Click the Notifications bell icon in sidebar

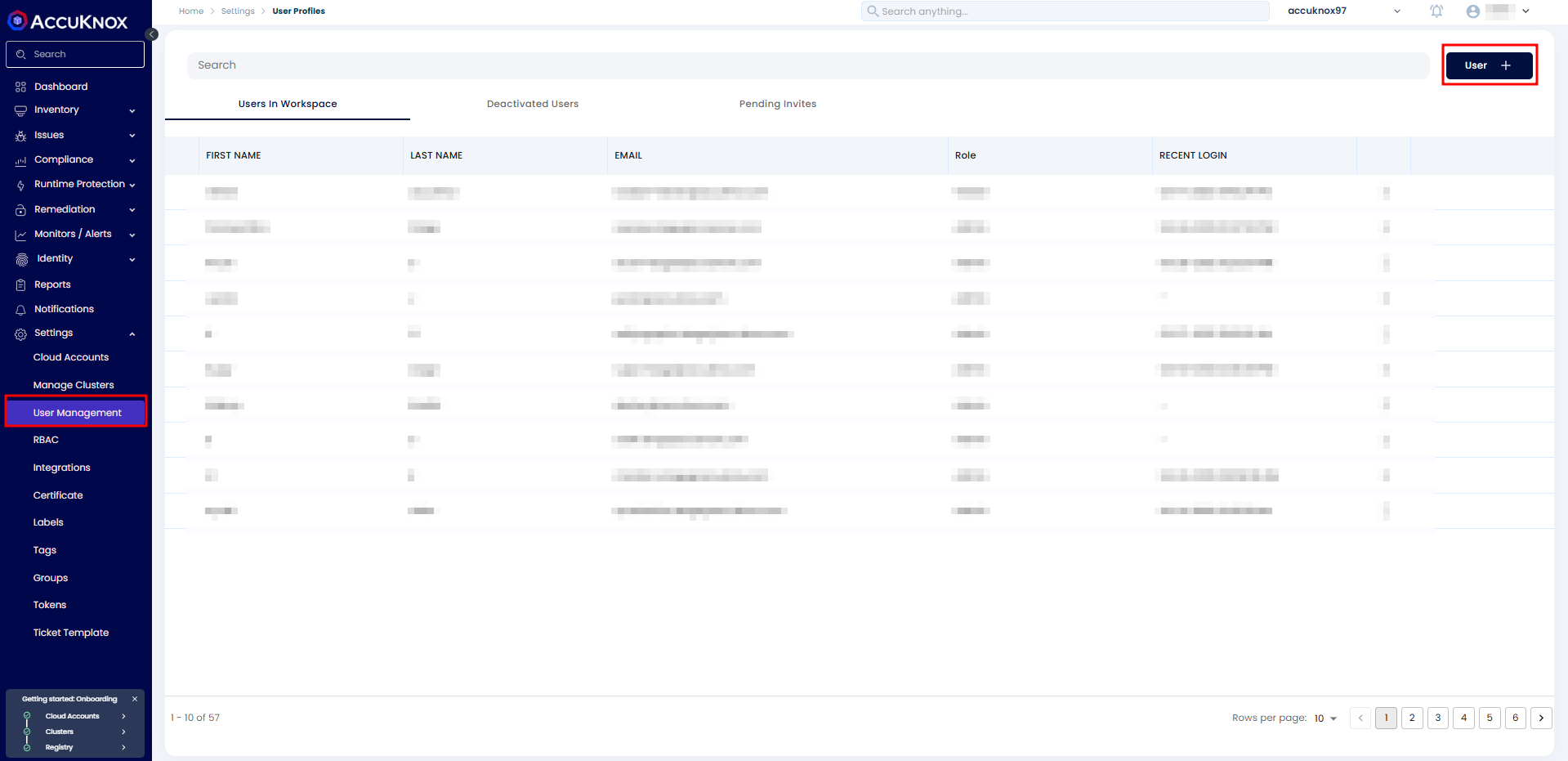pos(20,310)
